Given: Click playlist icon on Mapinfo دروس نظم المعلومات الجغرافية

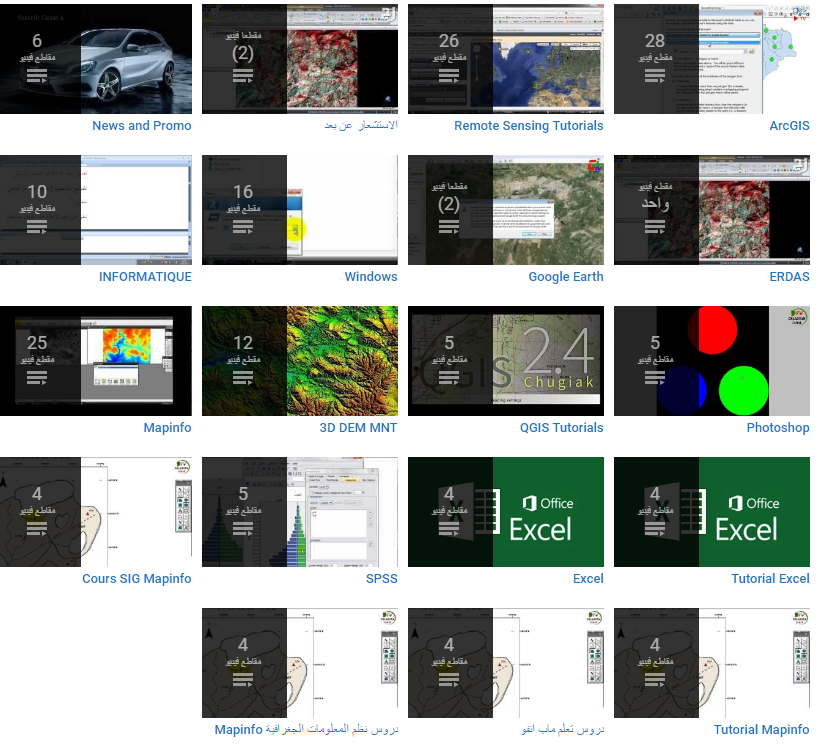Looking at the screenshot, I should tap(243, 680).
